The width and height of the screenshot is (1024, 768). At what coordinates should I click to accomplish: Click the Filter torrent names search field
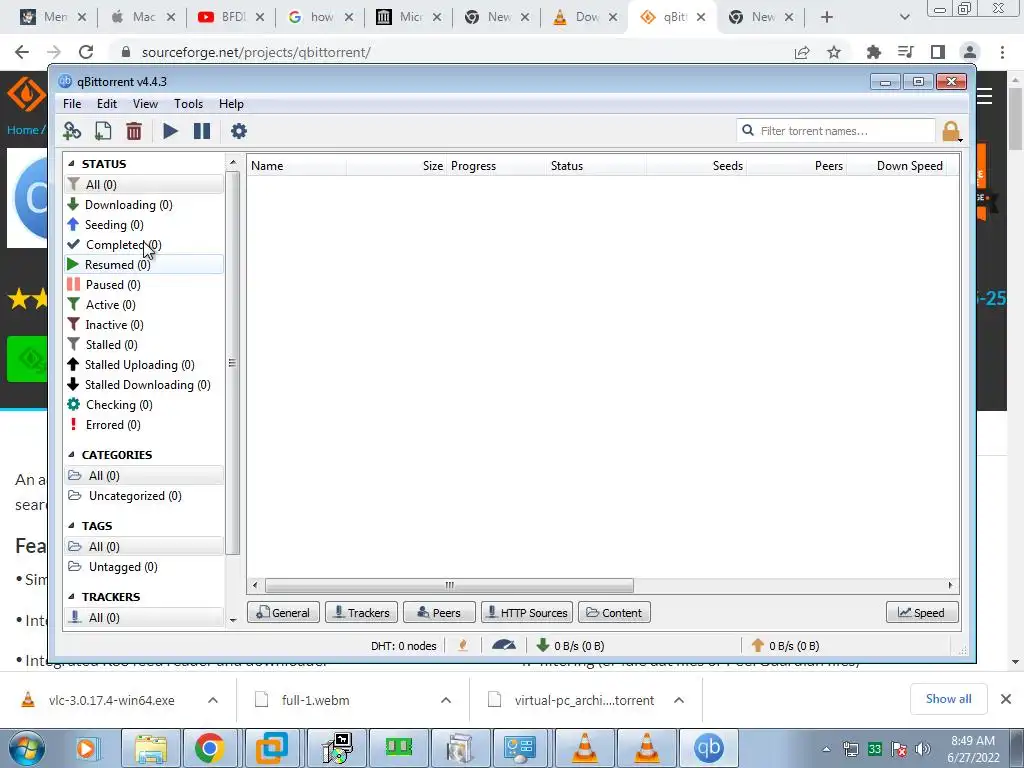(x=836, y=131)
